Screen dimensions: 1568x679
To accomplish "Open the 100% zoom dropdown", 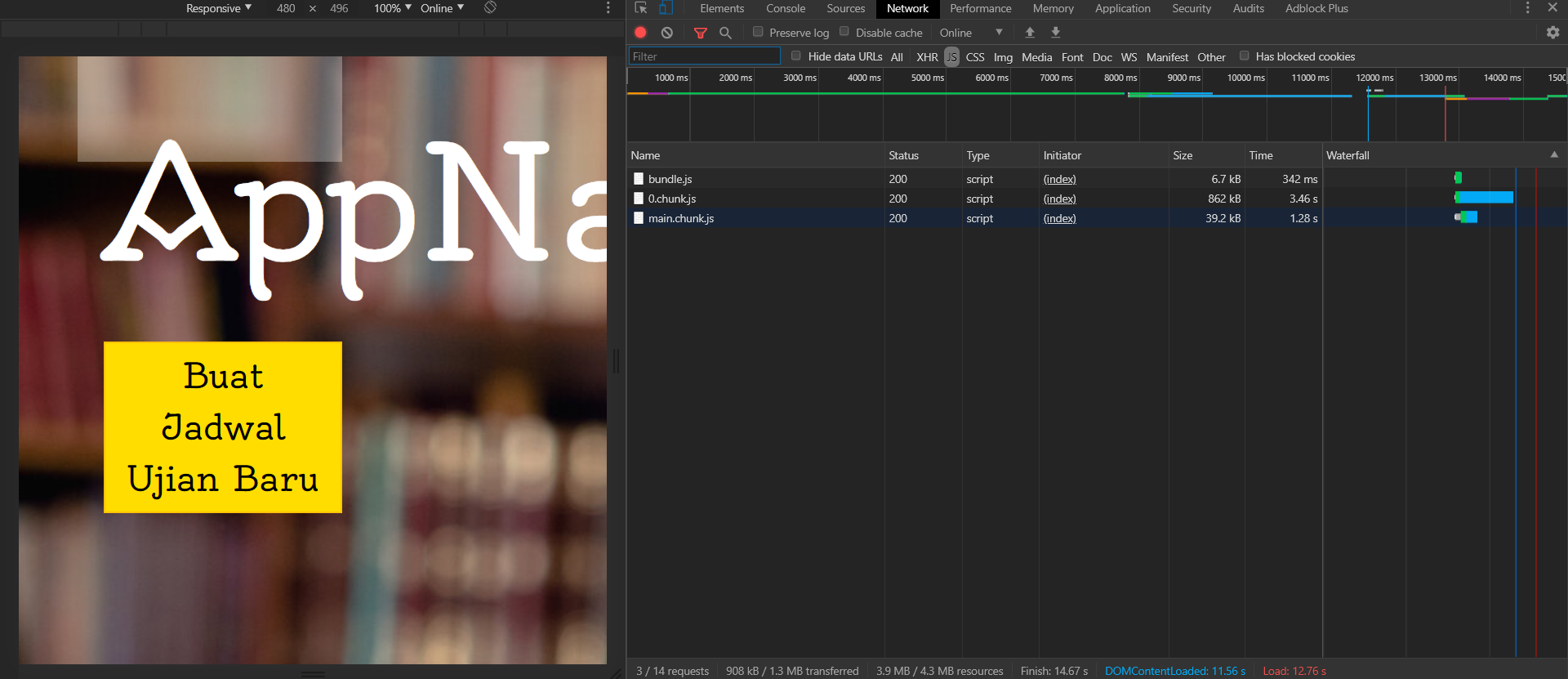I will point(392,8).
